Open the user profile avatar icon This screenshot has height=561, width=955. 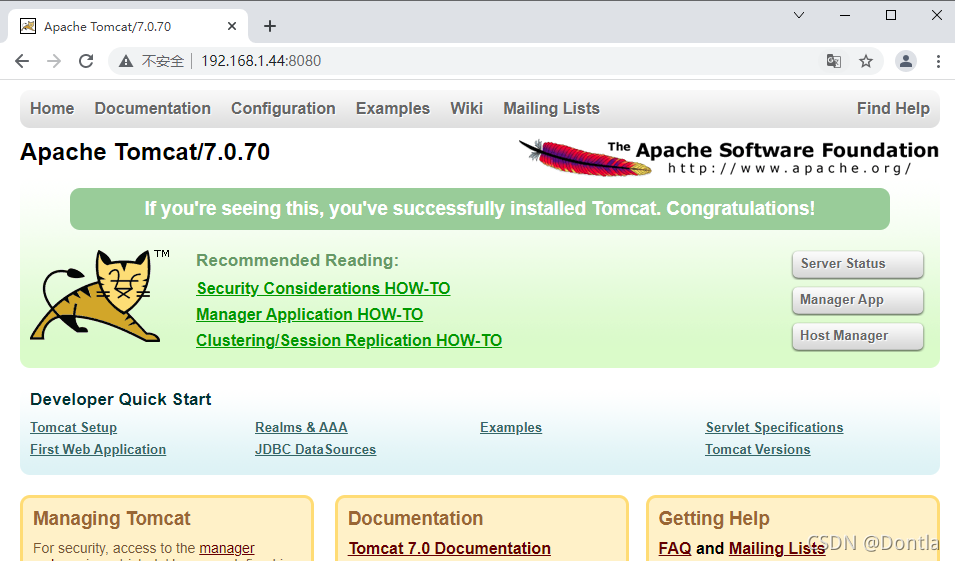pyautogui.click(x=906, y=61)
